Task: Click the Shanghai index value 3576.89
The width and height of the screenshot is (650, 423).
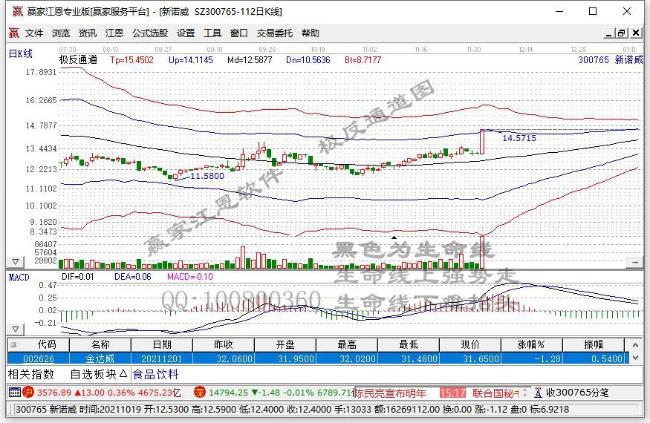Action: (54, 392)
